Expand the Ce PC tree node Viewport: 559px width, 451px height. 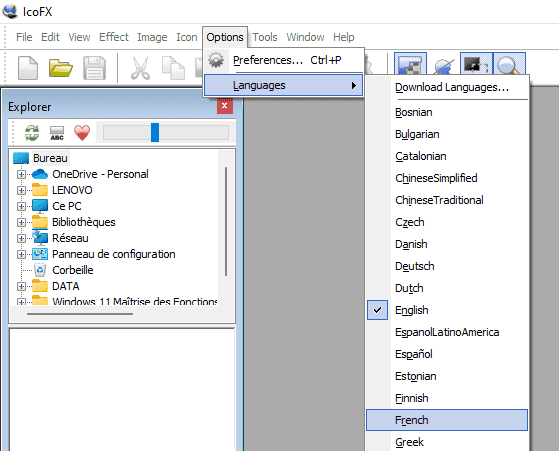click(x=21, y=206)
